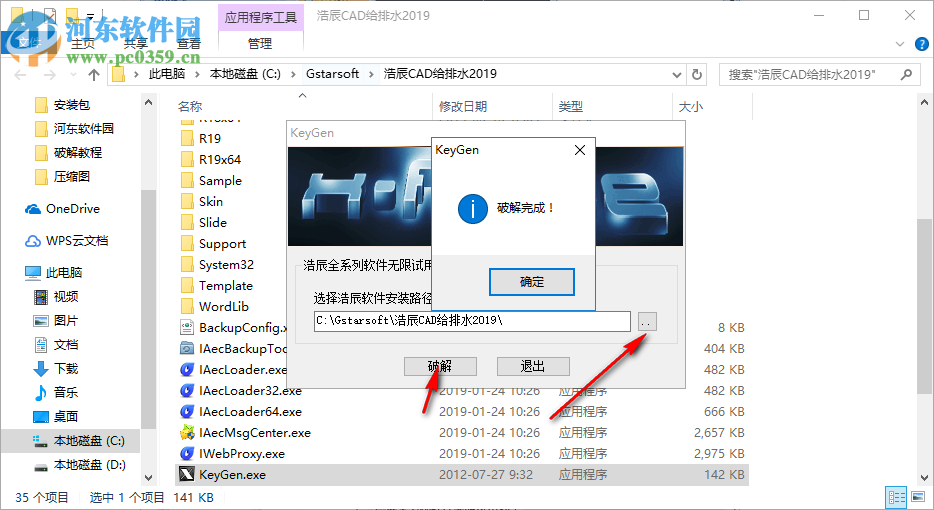Select 本地磁盘 (D:) in navigation pane
This screenshot has width=934, height=510.
tap(89, 465)
